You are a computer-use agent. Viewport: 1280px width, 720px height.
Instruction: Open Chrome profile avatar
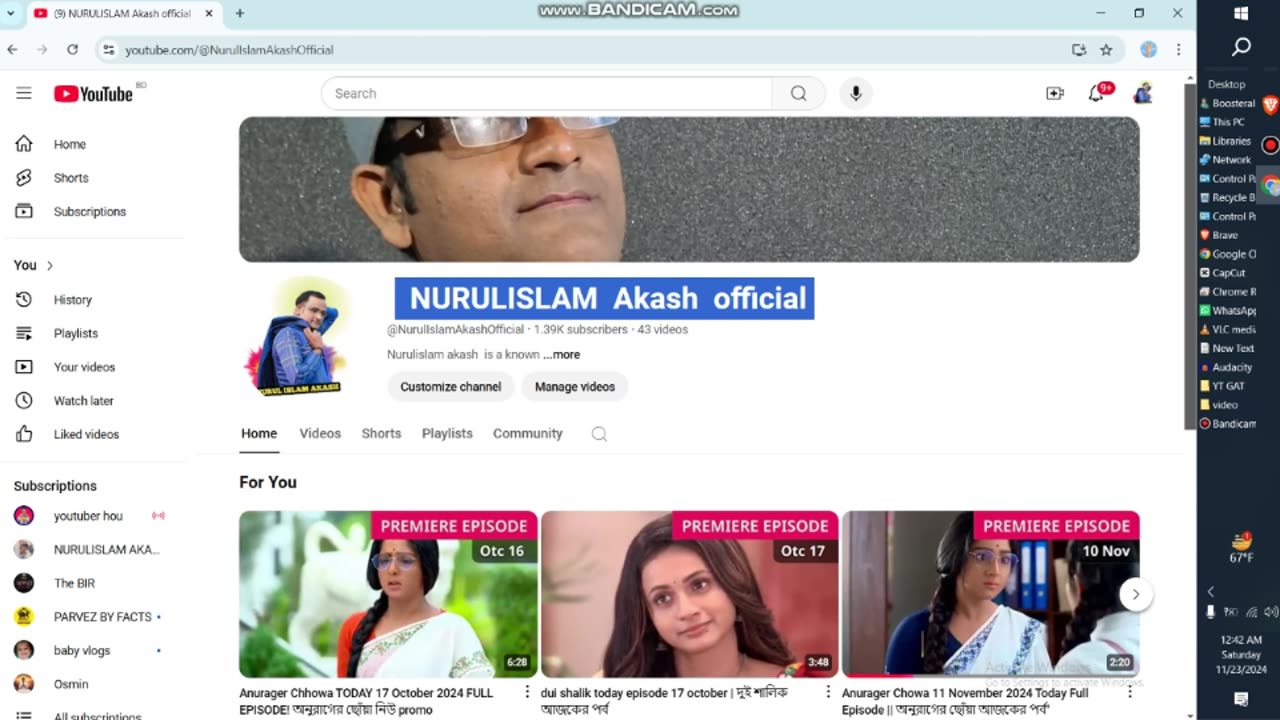point(1148,49)
